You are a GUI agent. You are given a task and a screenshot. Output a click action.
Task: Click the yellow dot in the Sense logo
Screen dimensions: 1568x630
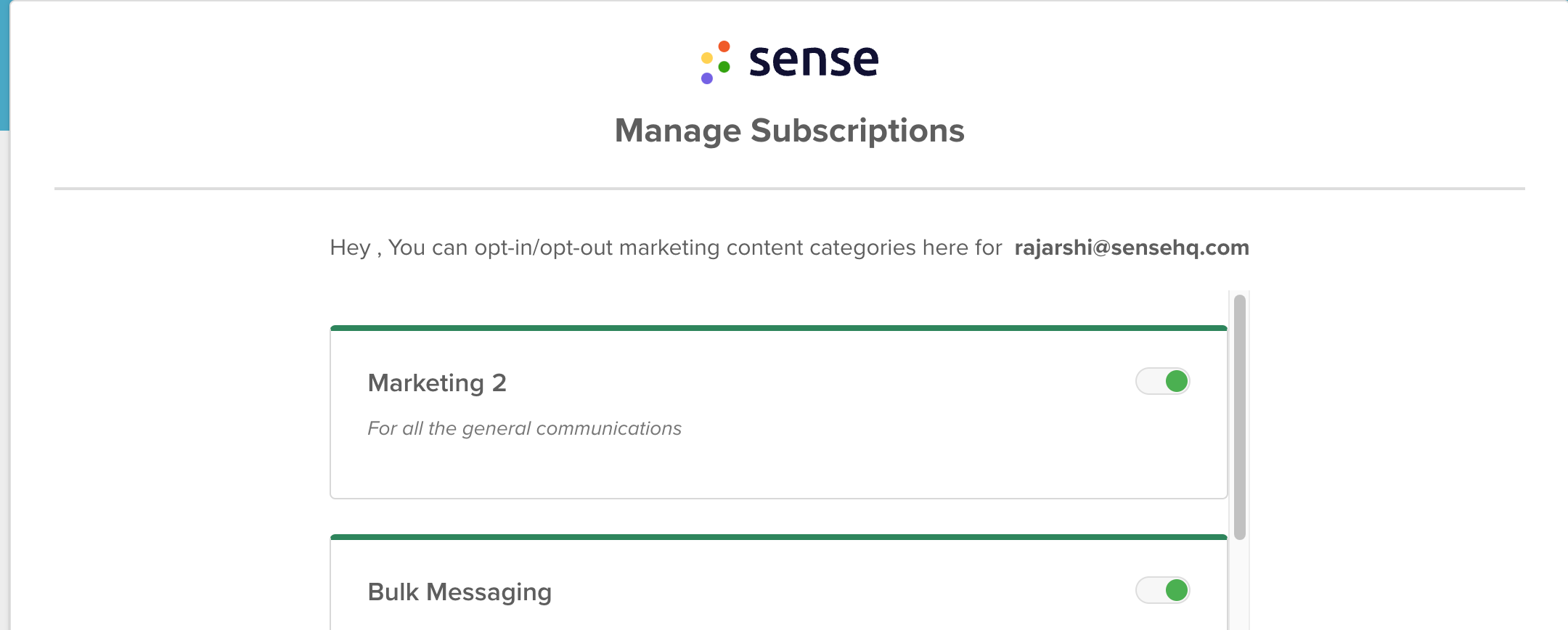[x=706, y=57]
